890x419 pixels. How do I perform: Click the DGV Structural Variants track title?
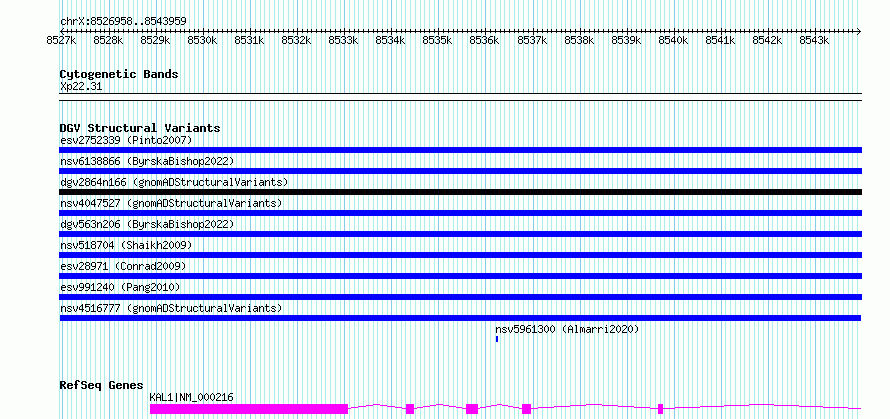[140, 128]
